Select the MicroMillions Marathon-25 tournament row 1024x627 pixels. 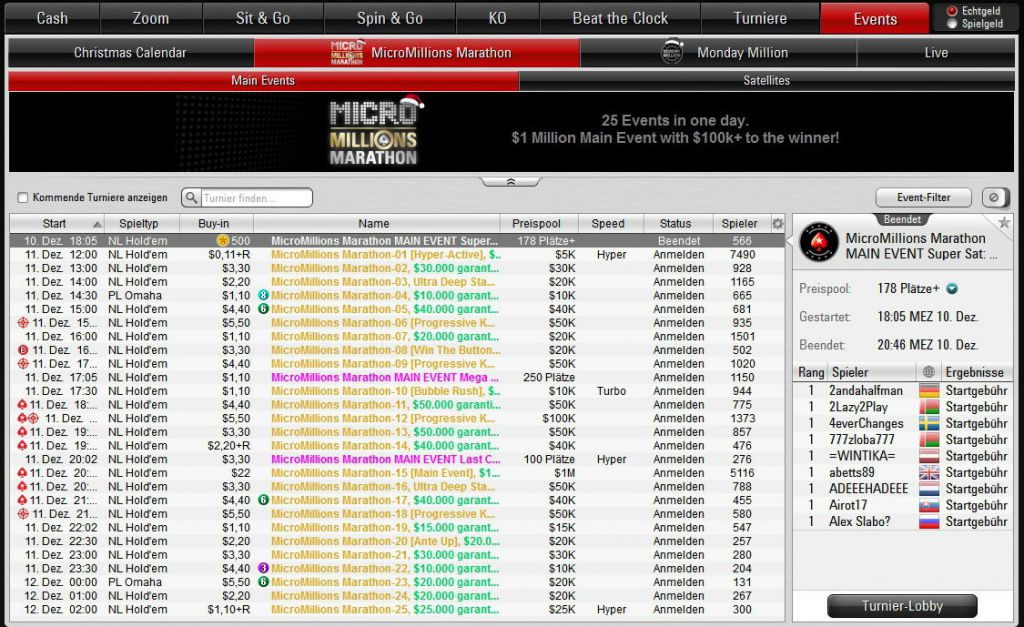(x=397, y=609)
